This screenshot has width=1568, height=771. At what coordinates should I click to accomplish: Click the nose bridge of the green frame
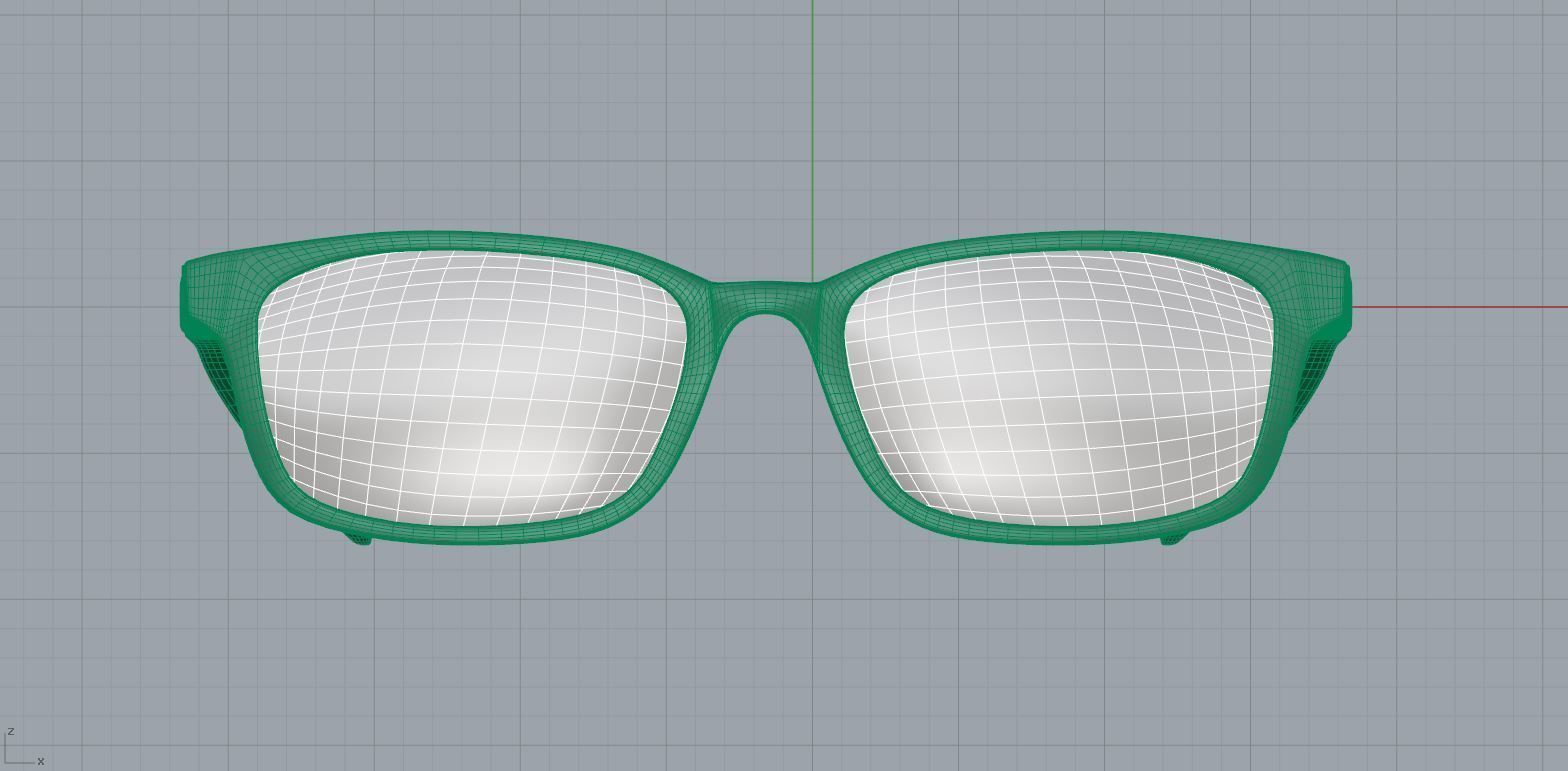pos(764,299)
